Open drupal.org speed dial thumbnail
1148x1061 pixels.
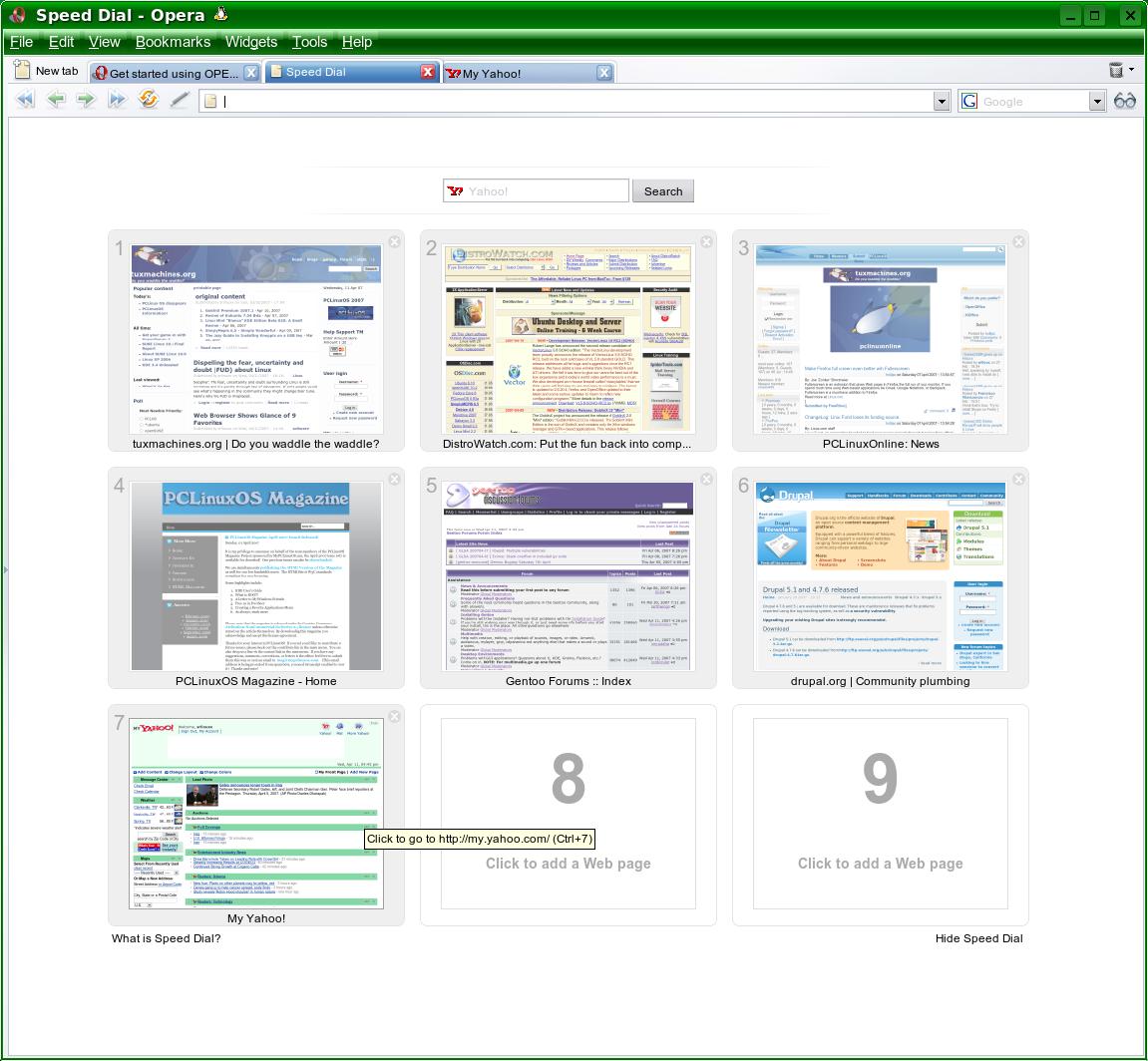pos(880,576)
